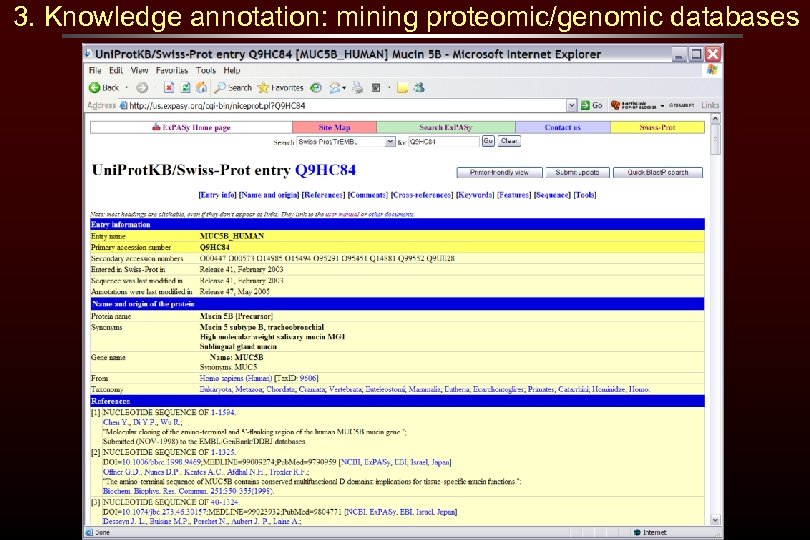The height and width of the screenshot is (540, 810).
Task: Click the Forward navigation arrow icon
Action: click(x=142, y=88)
